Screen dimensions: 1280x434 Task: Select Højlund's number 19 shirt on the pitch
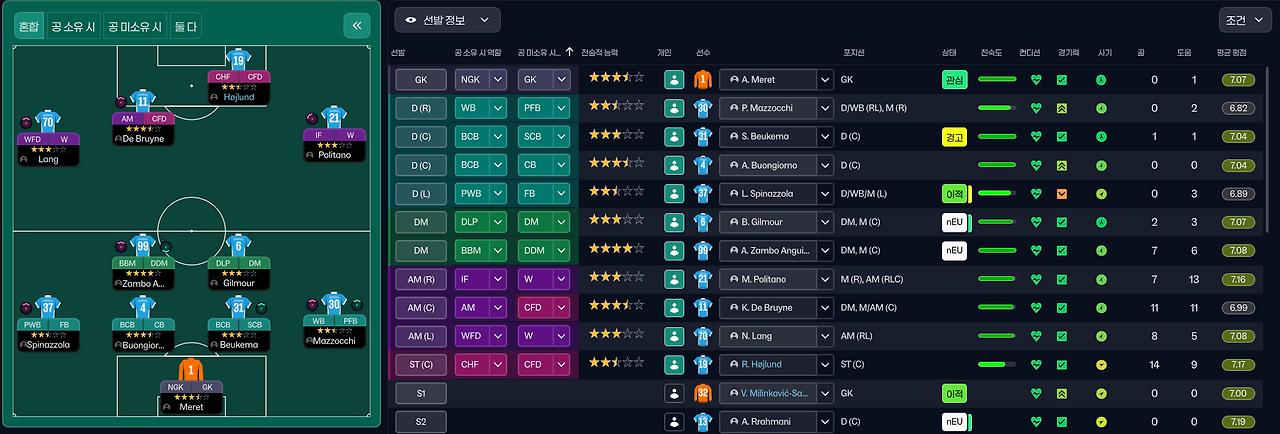[238, 59]
